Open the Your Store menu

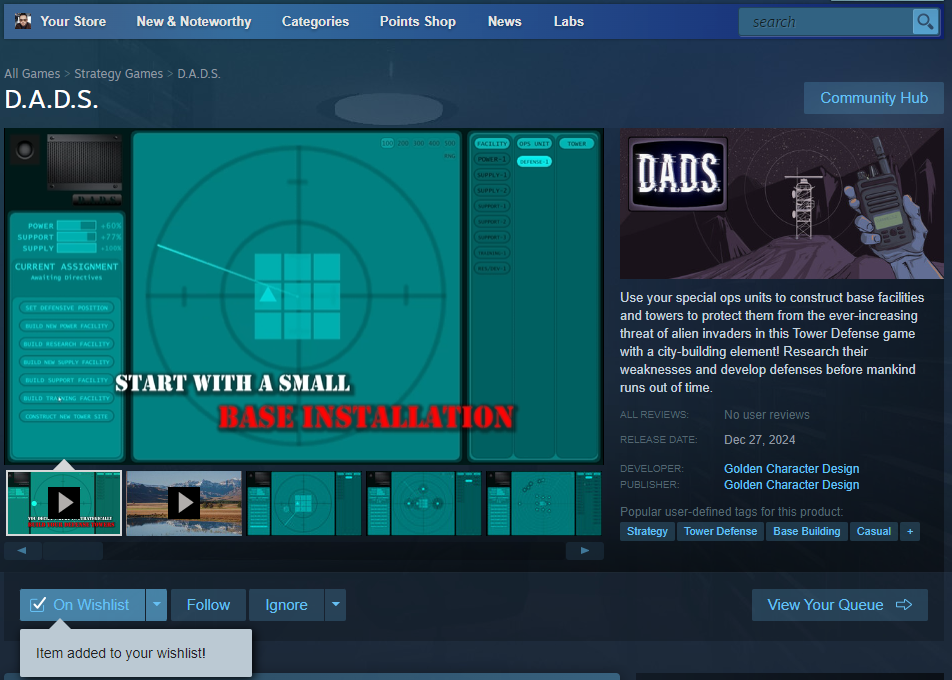click(73, 21)
